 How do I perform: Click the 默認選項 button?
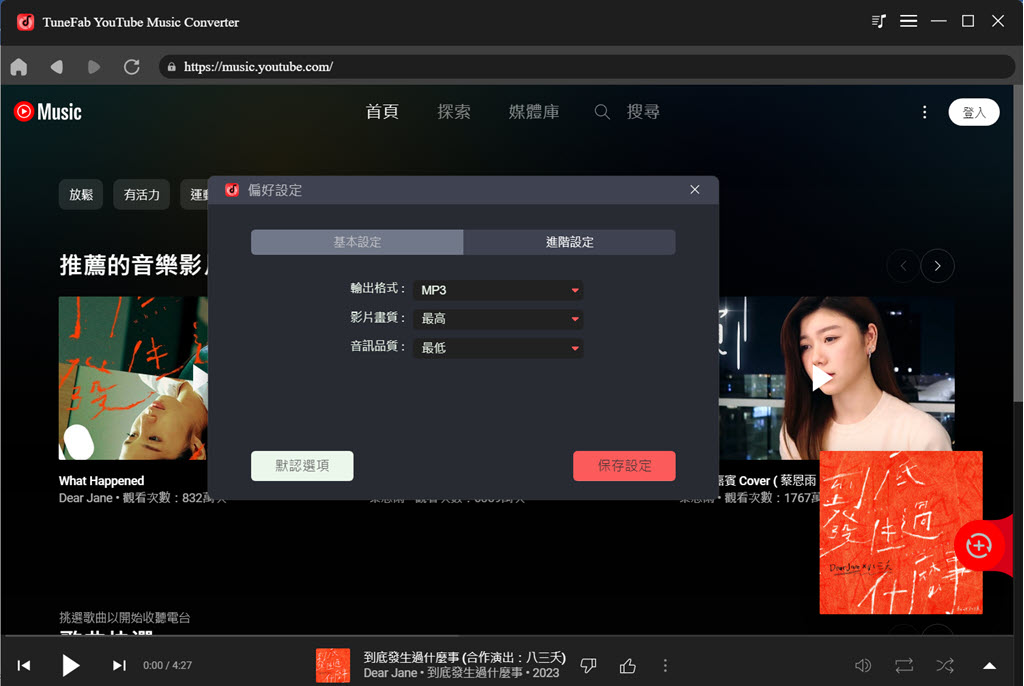coord(302,466)
